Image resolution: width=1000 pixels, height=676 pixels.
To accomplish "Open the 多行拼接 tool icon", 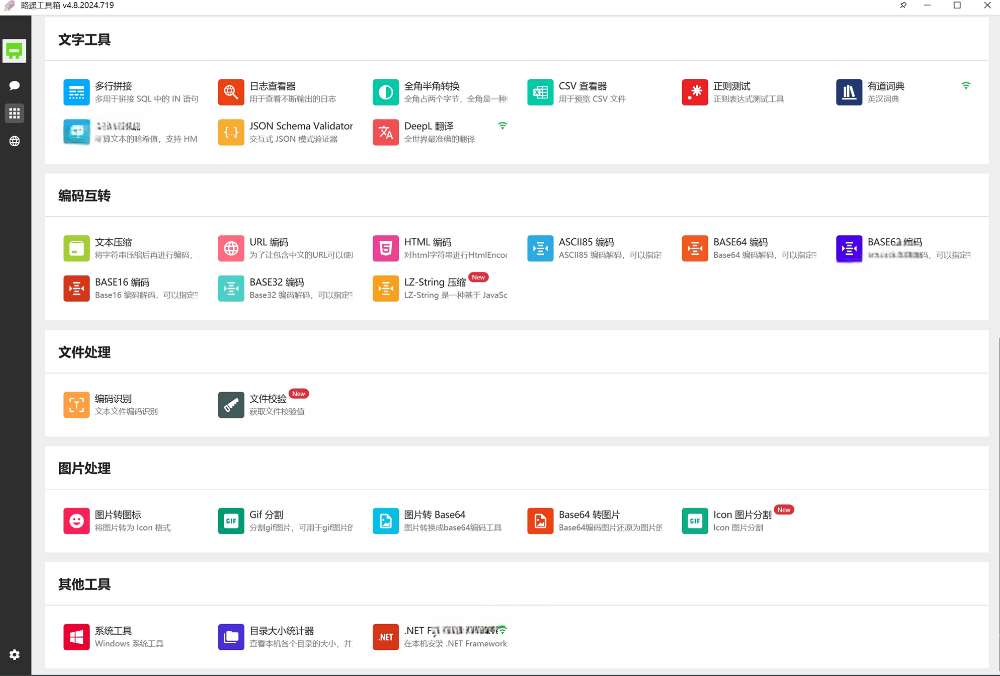I will (76, 92).
